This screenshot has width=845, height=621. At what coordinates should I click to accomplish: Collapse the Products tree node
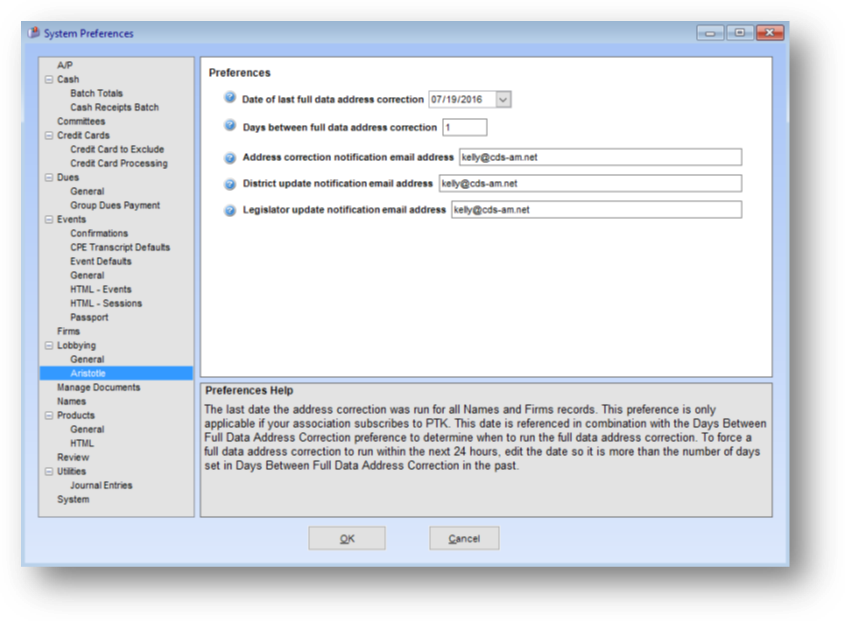pyautogui.click(x=49, y=416)
